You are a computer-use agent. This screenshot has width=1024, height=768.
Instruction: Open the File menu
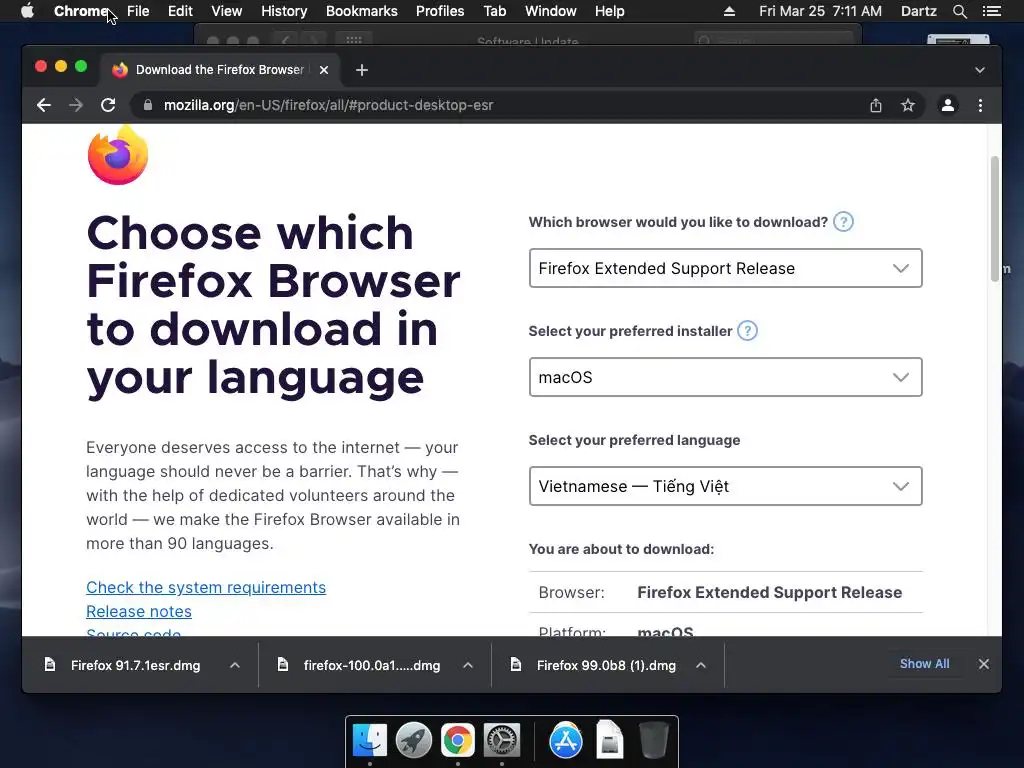[x=138, y=11]
